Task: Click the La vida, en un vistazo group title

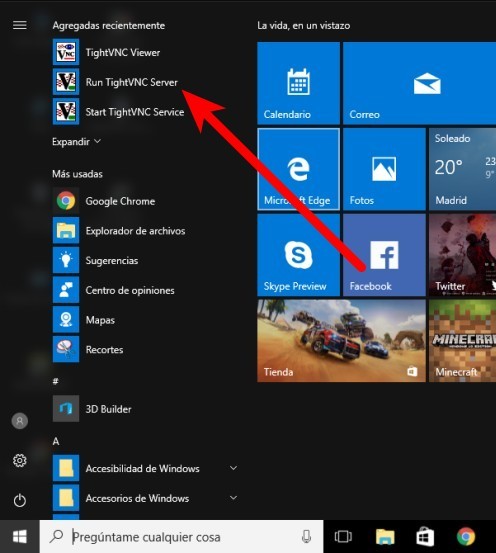Action: 304,25
